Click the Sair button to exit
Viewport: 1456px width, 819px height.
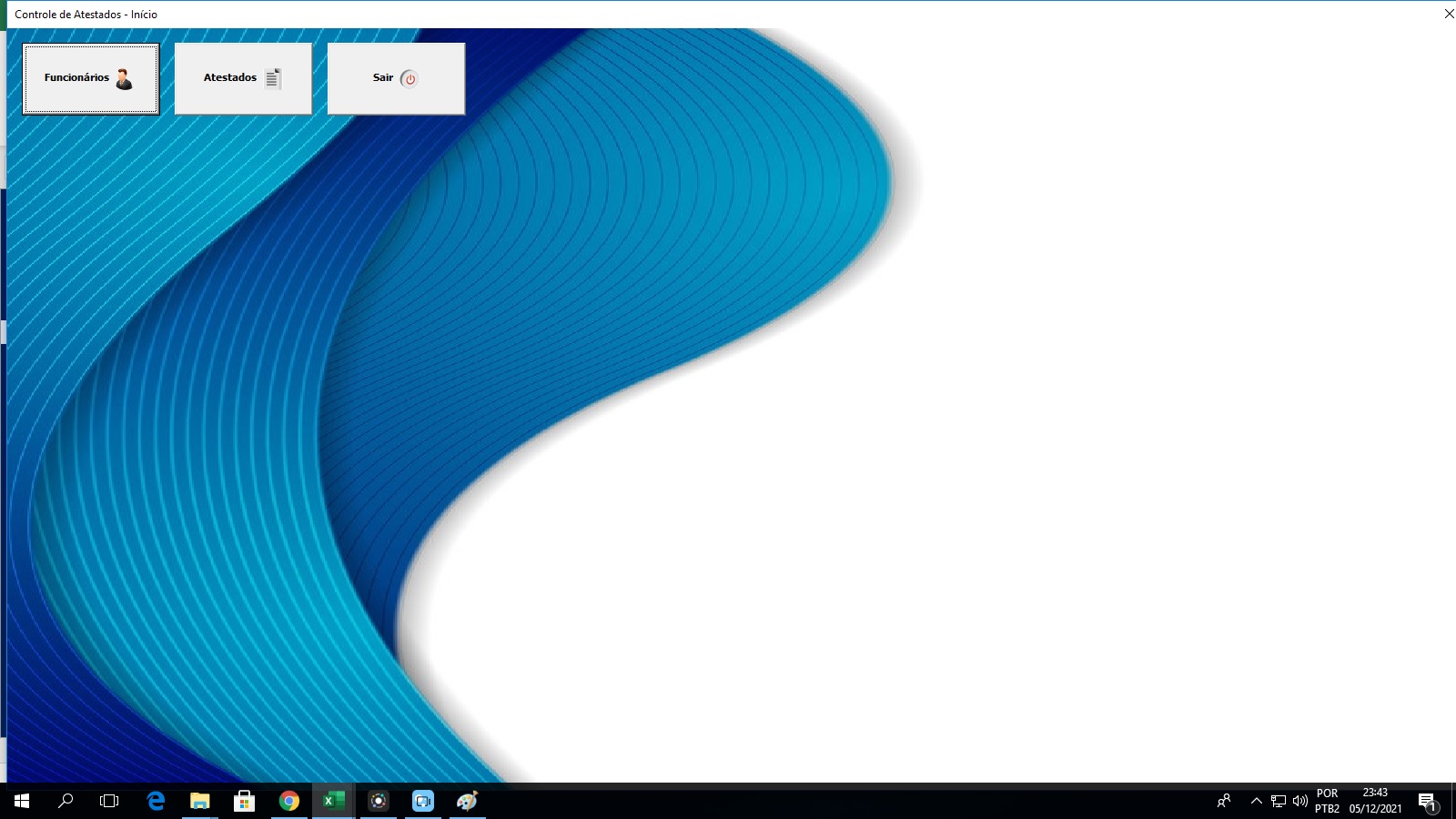[x=396, y=78]
